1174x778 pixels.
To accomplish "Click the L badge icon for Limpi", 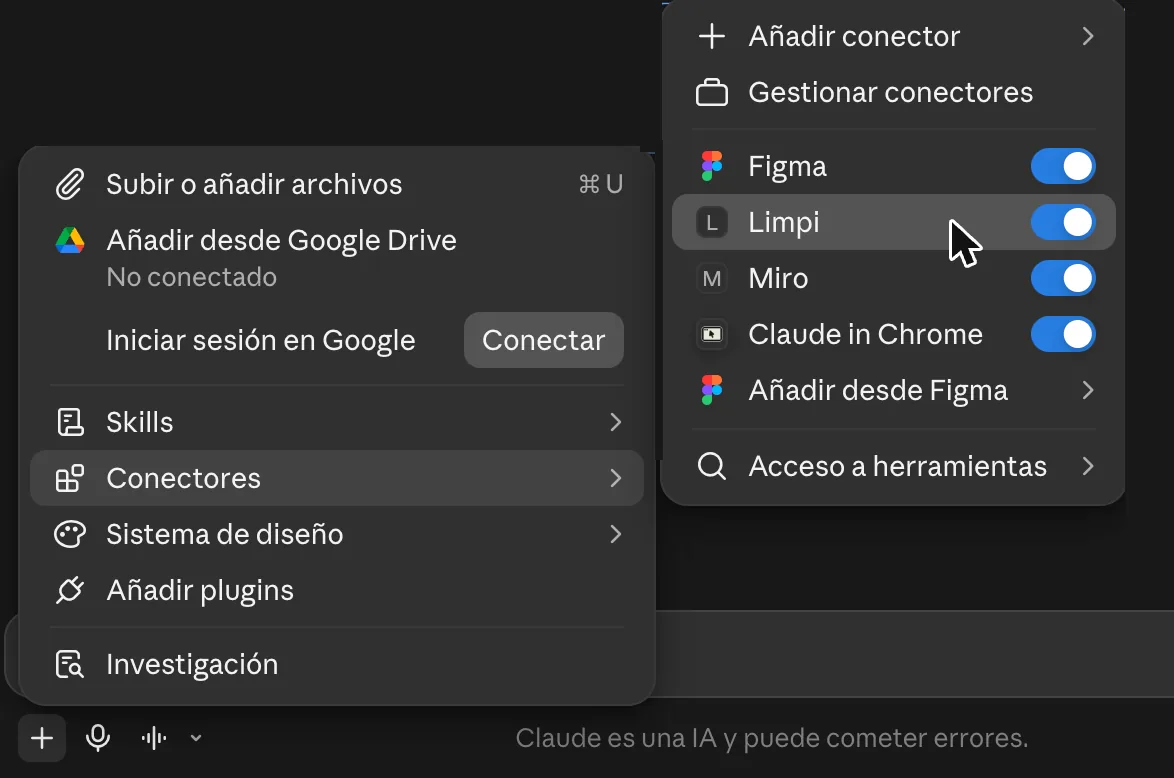I will coord(711,222).
